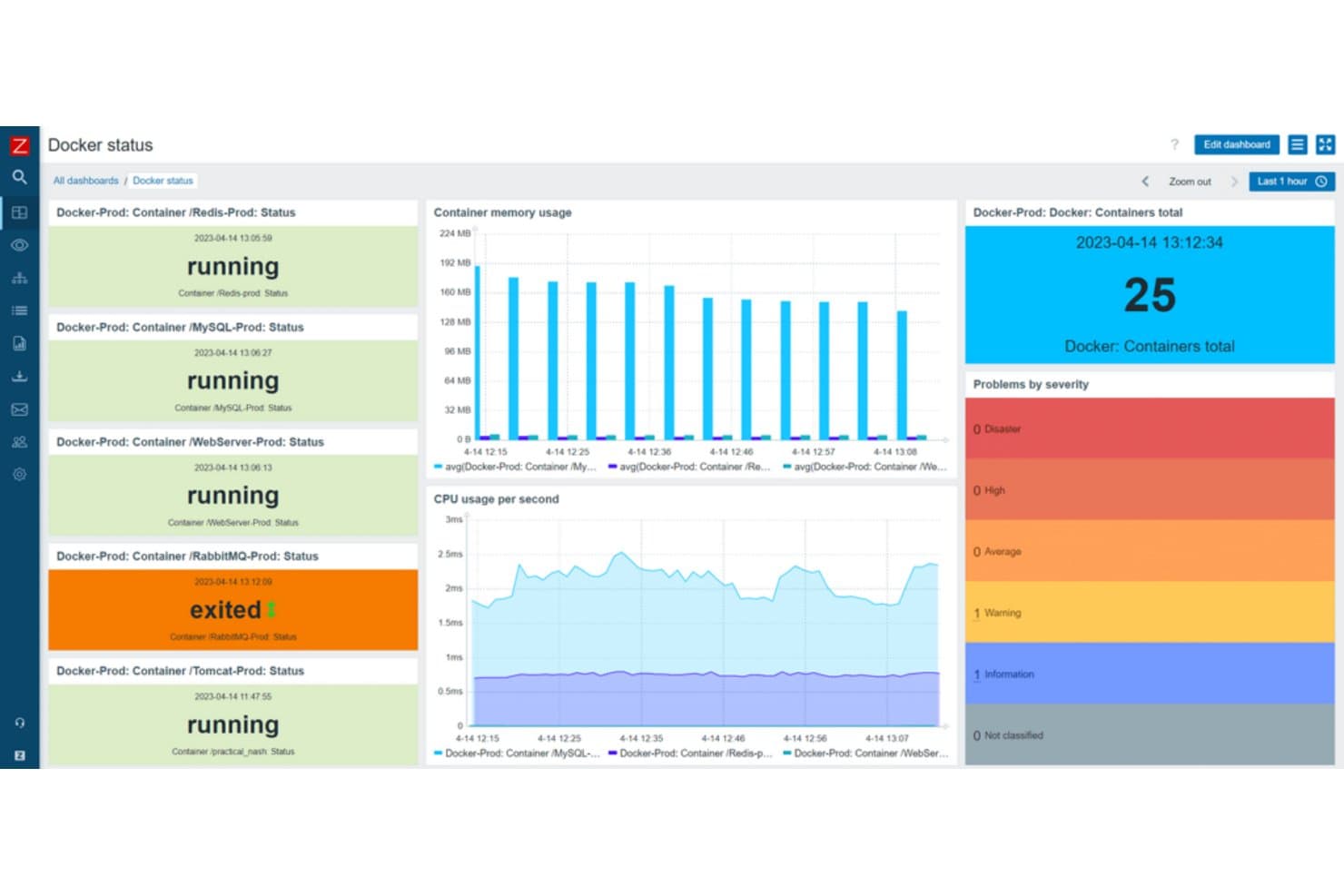Go to the All dashboards breadcrumb link

85,181
